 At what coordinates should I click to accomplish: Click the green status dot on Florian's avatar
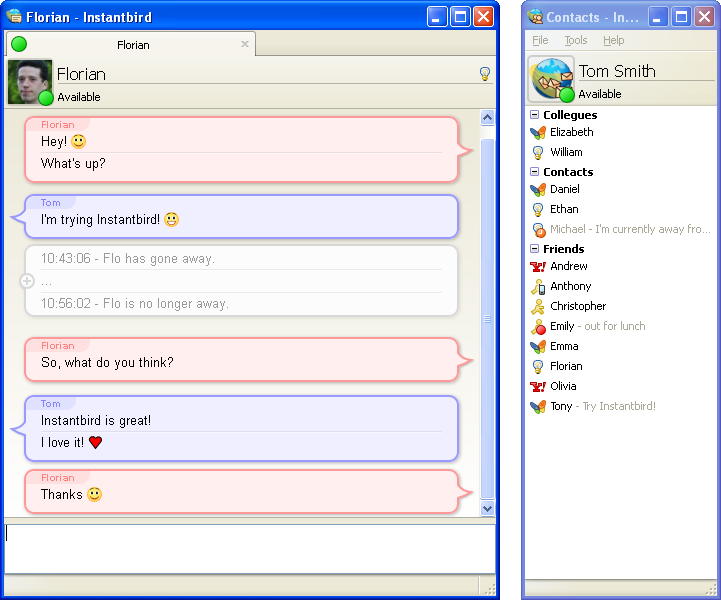click(x=46, y=98)
